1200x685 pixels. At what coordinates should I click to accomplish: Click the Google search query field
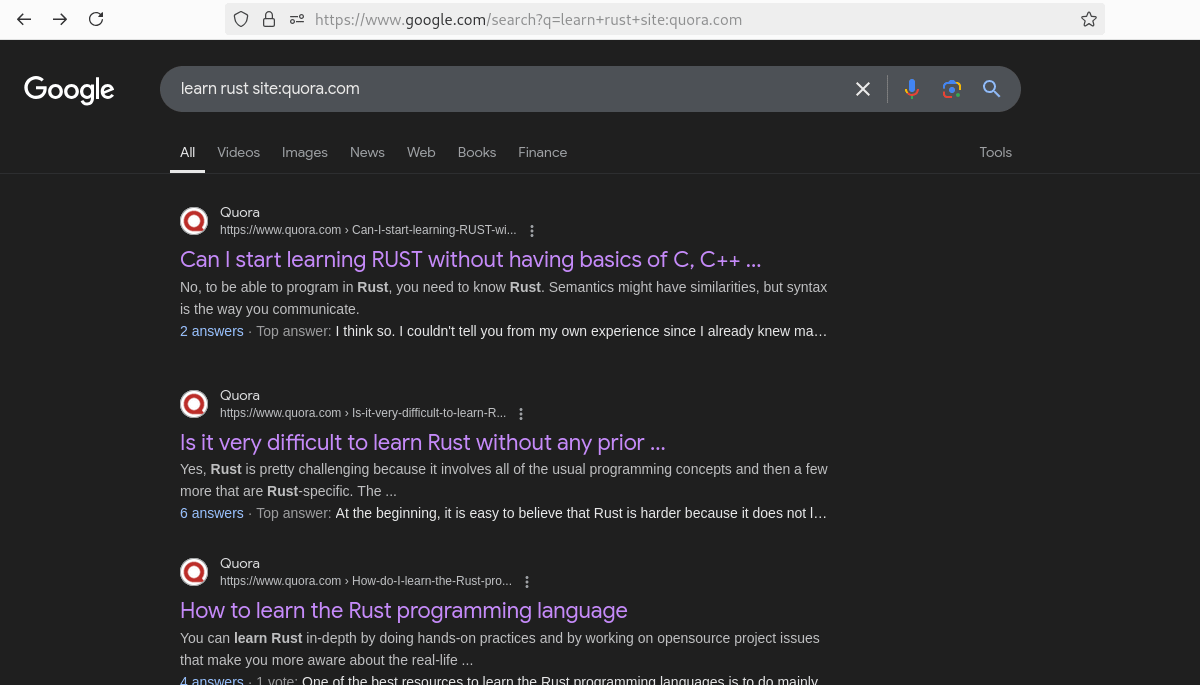(x=505, y=89)
